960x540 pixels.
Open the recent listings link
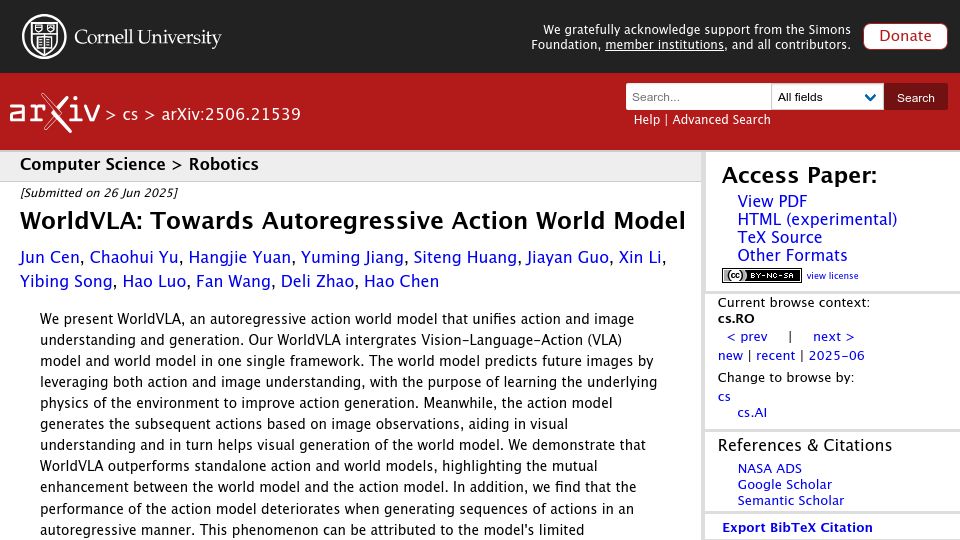[x=775, y=355]
